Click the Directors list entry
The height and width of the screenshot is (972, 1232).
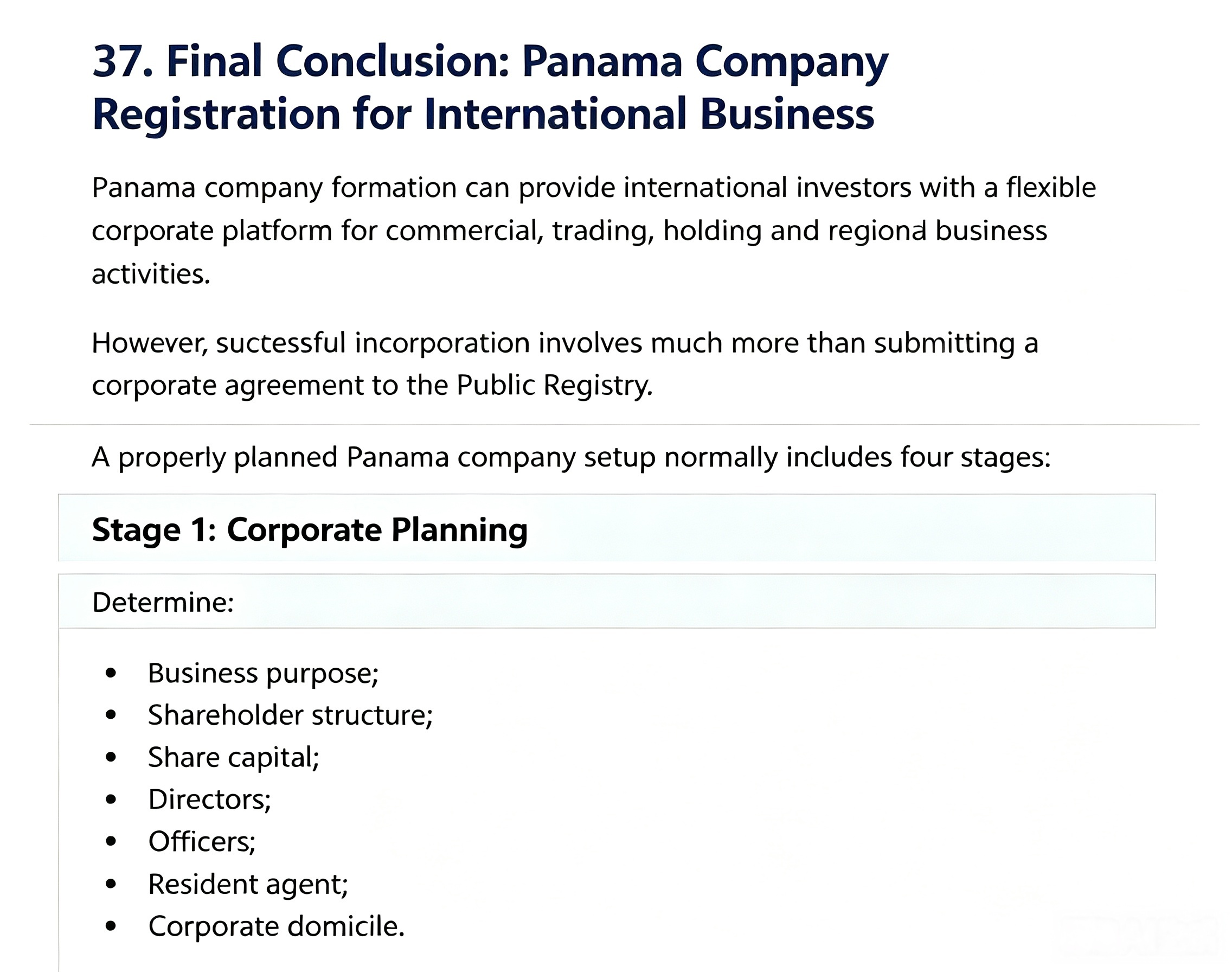click(x=209, y=799)
